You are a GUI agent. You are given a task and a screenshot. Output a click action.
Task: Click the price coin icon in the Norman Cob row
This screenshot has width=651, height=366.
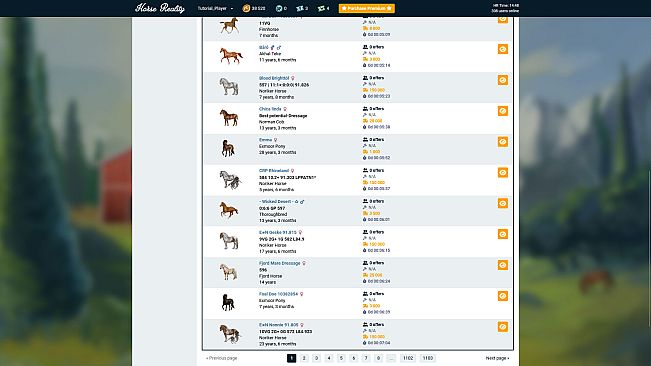[x=365, y=121]
